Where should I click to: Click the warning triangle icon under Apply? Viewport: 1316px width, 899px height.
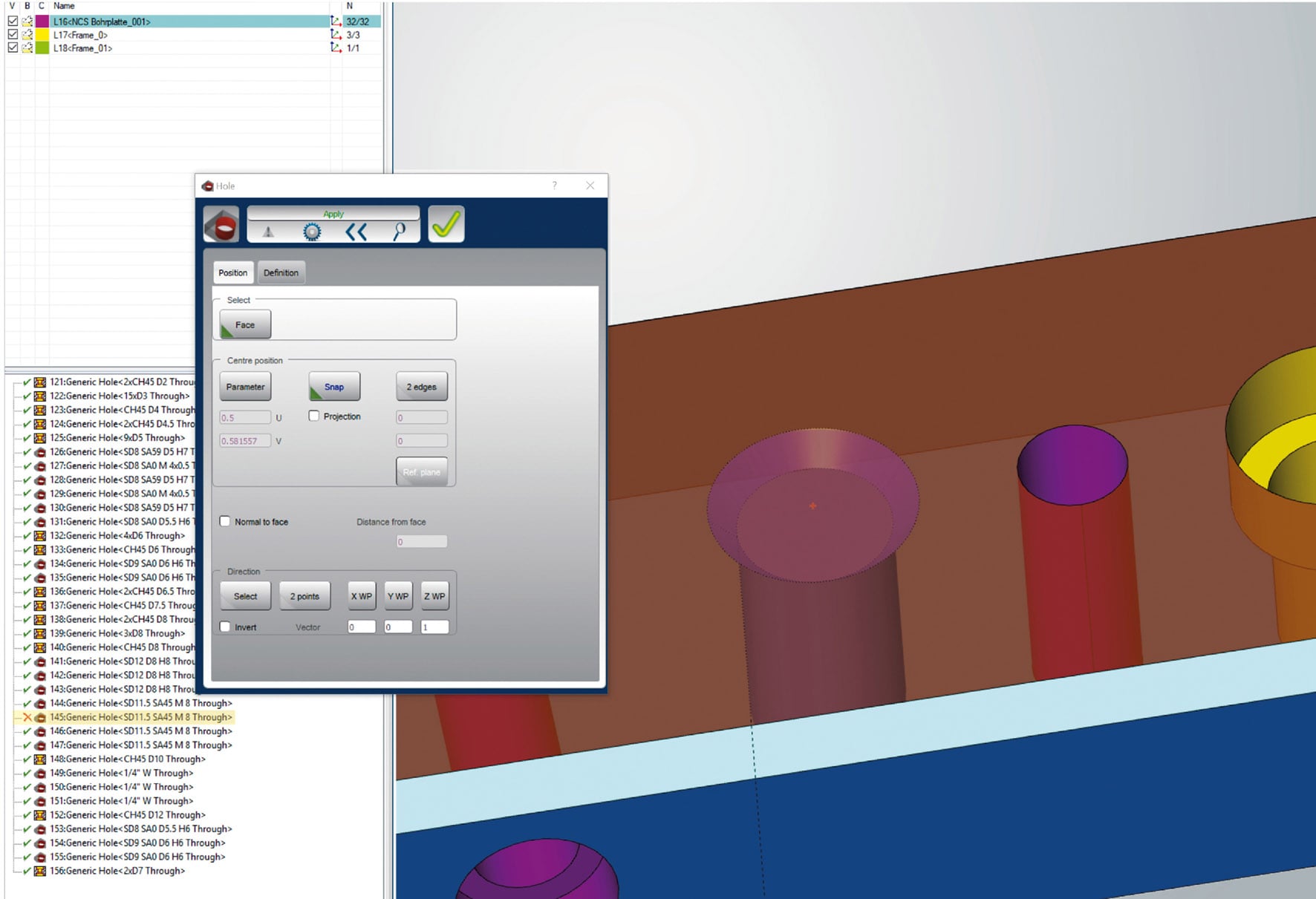[269, 232]
